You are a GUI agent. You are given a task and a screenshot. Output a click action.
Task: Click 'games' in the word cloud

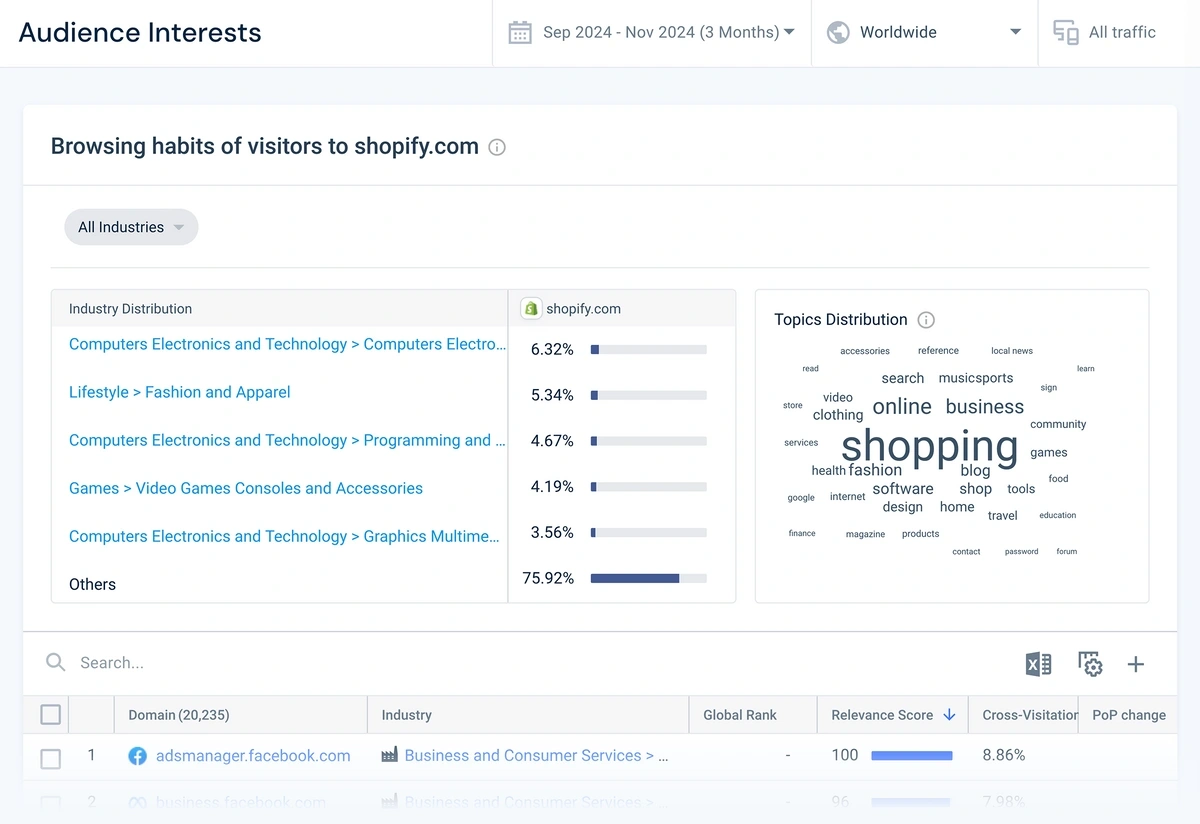click(x=1049, y=453)
